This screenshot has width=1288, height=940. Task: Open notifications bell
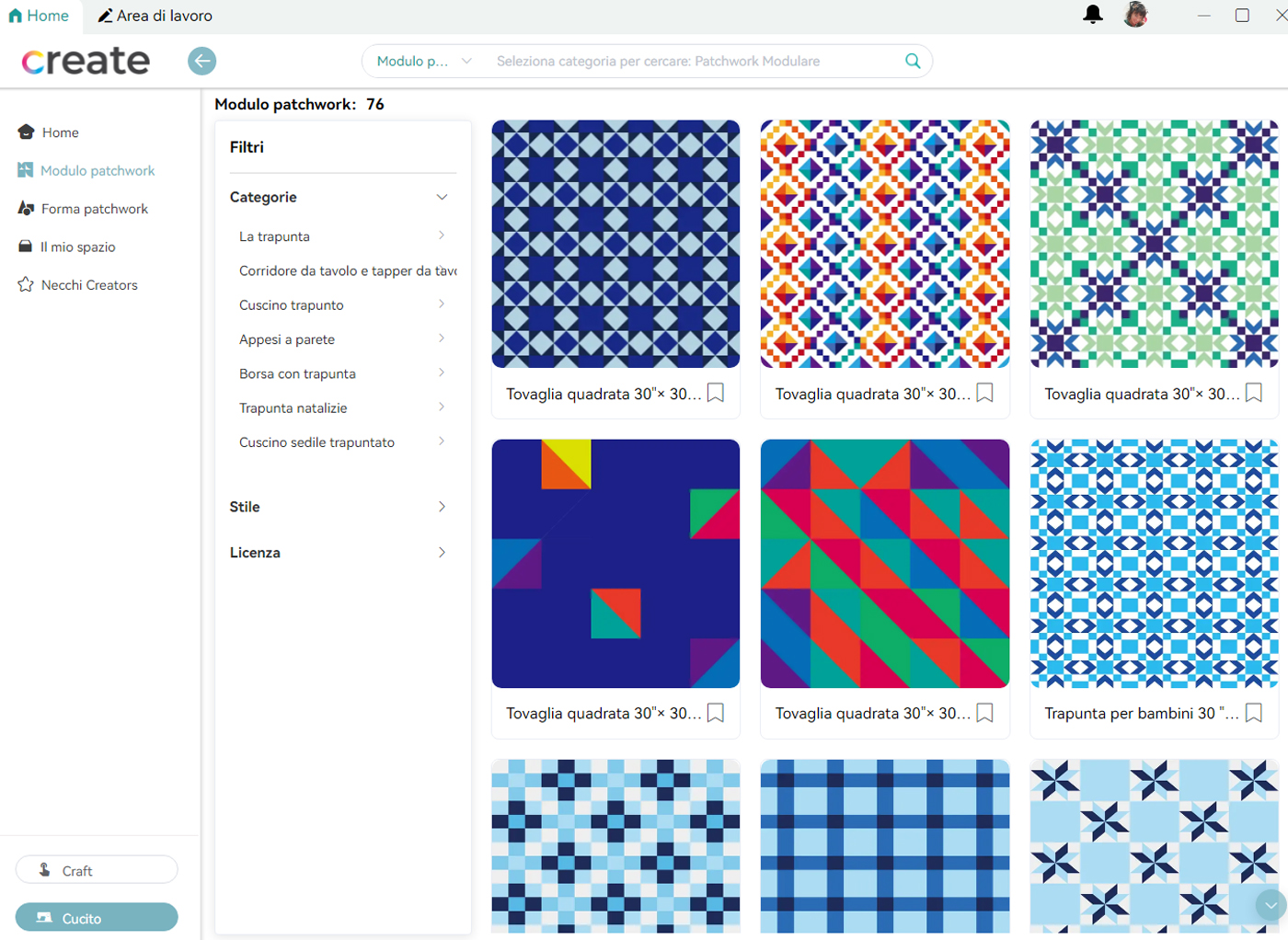click(x=1092, y=15)
